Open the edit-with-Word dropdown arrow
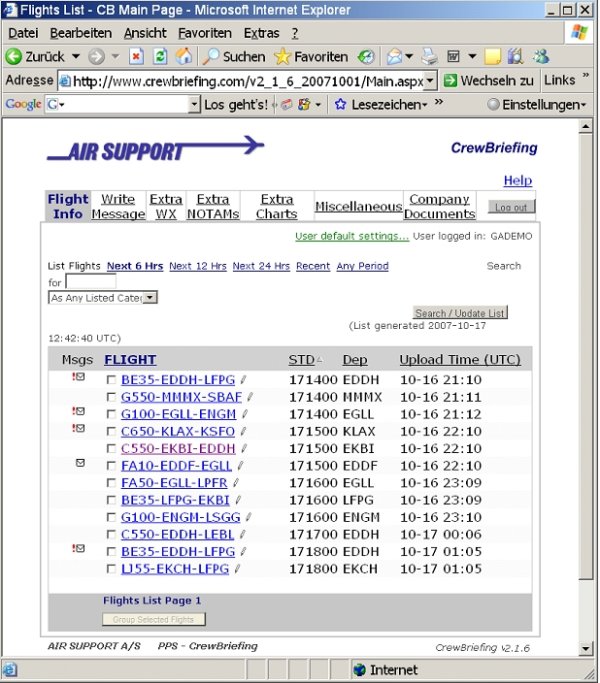Image resolution: width=600 pixels, height=683 pixels. point(472,57)
